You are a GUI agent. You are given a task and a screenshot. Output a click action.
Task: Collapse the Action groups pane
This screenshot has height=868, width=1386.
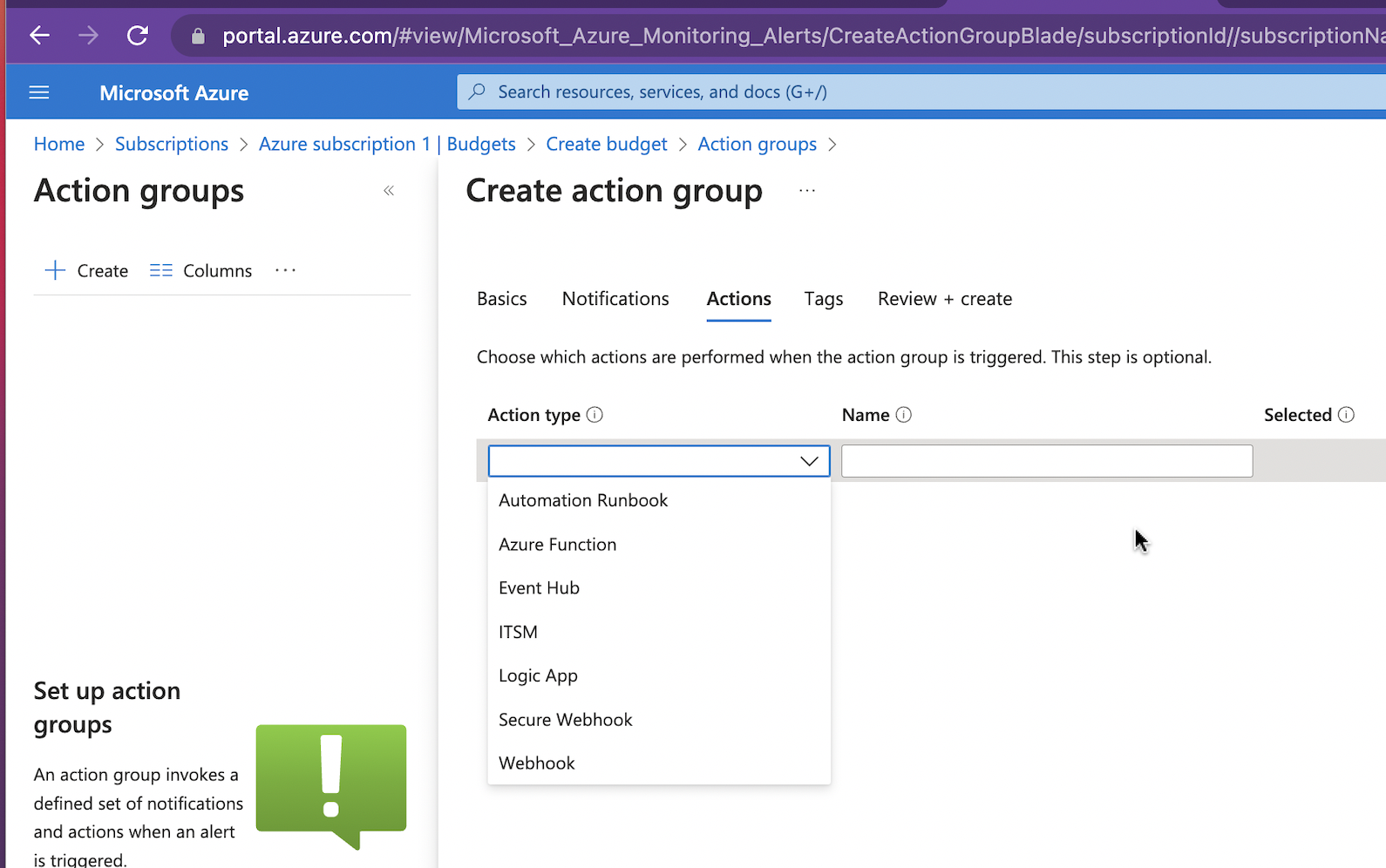click(389, 191)
